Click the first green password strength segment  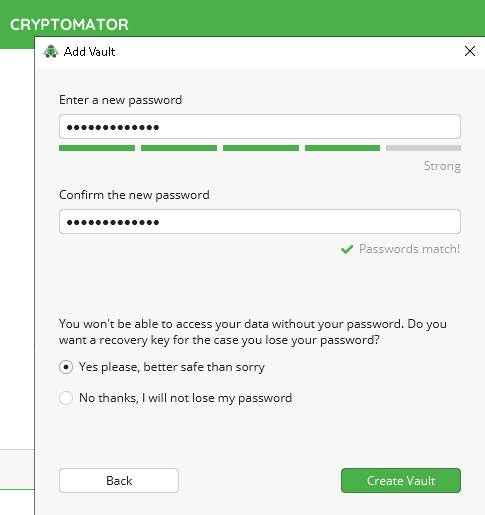pyautogui.click(x=97, y=148)
